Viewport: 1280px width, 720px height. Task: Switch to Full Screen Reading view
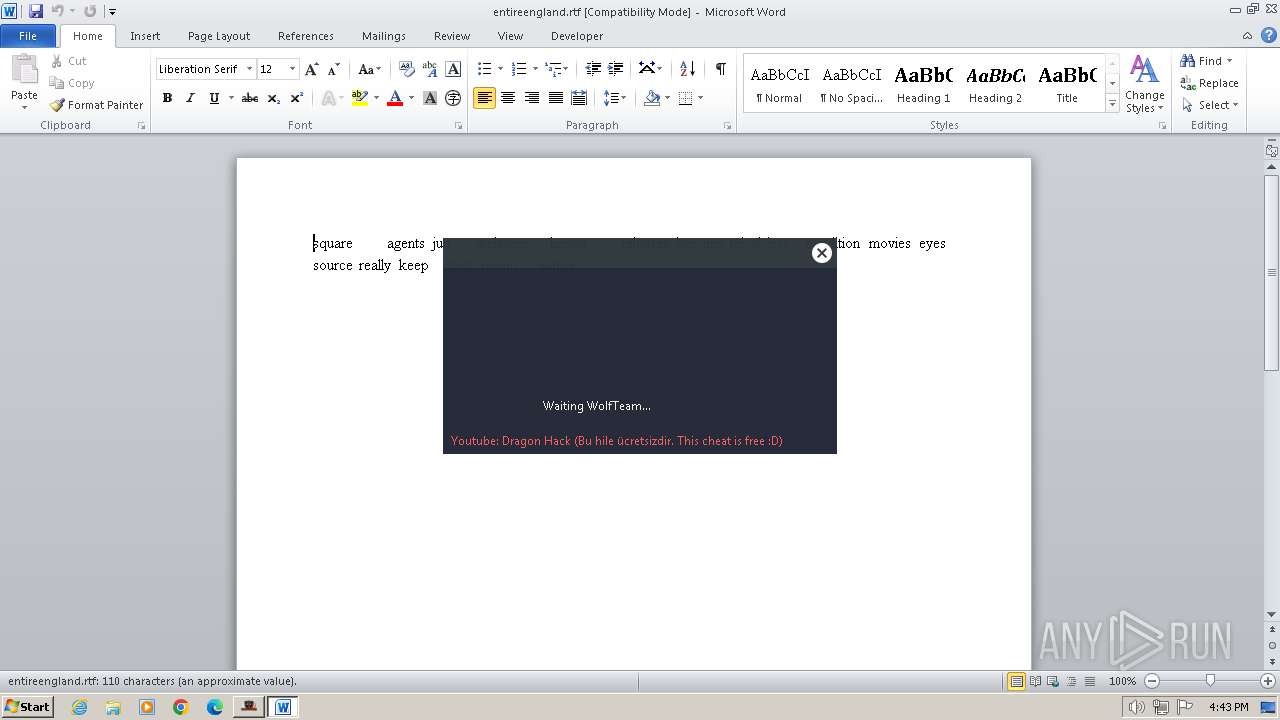1035,681
